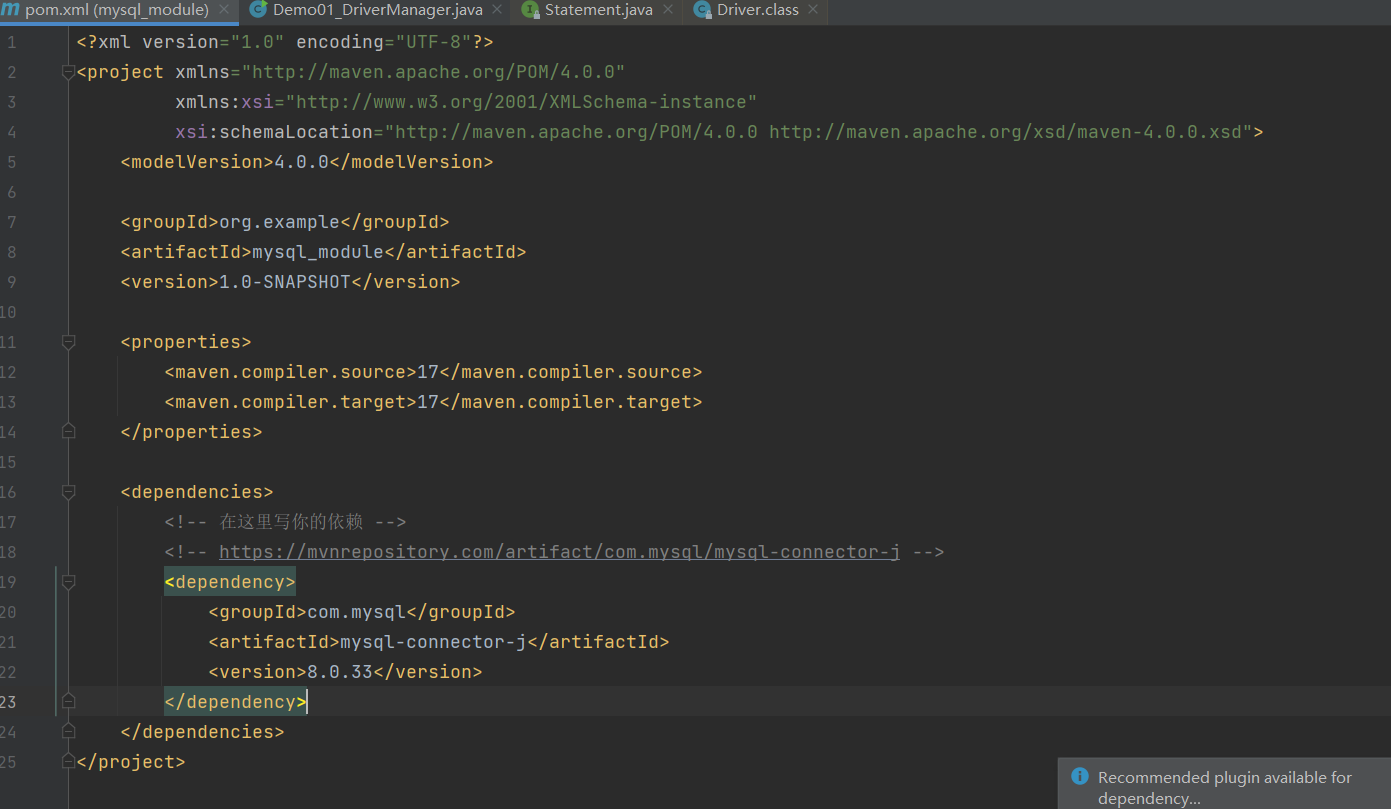
Task: Click line number 6 in the gutter
Action: pos(11,192)
